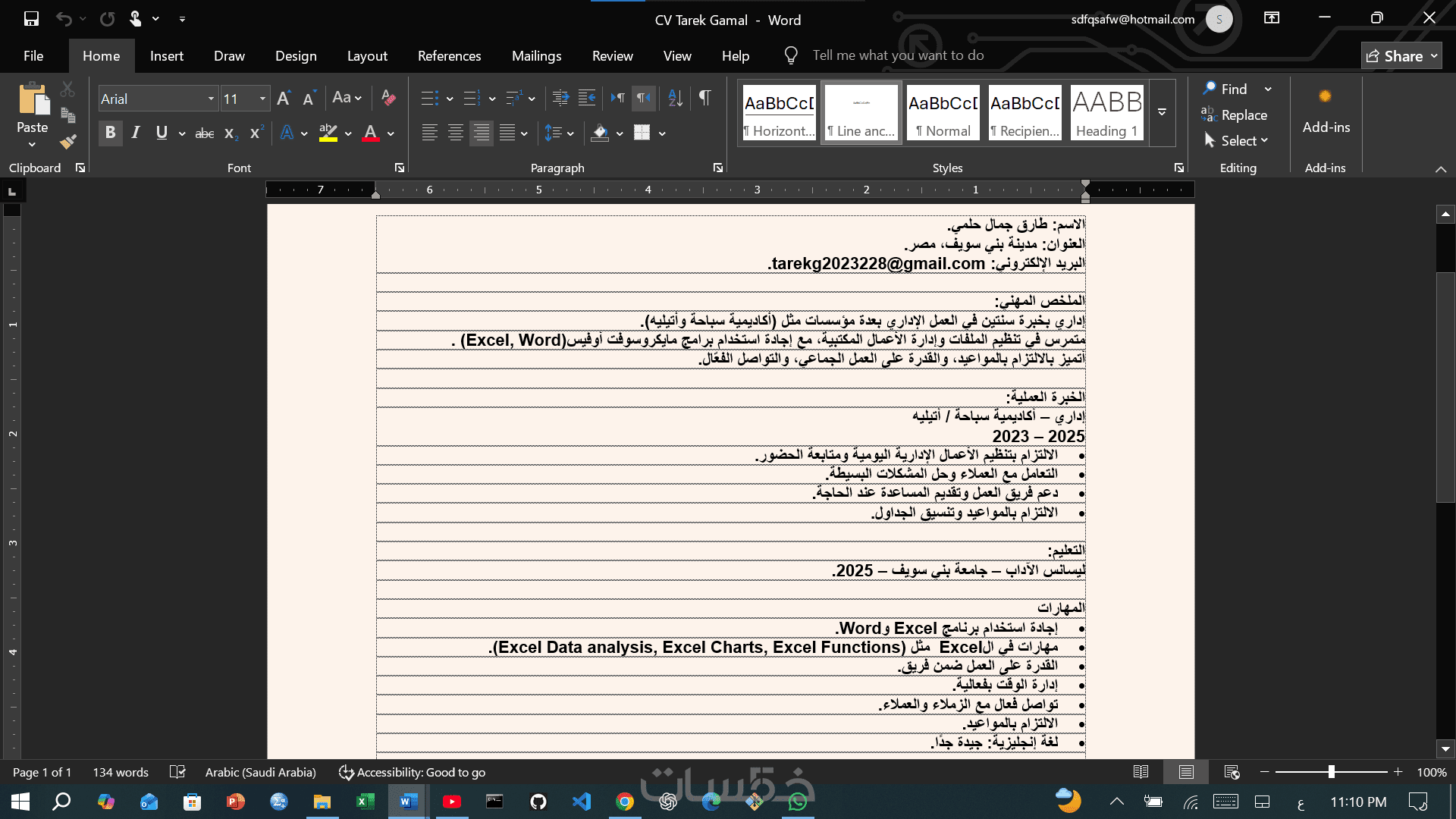Image resolution: width=1456 pixels, height=819 pixels.
Task: Click the Sort paragraph icon
Action: coord(675,98)
